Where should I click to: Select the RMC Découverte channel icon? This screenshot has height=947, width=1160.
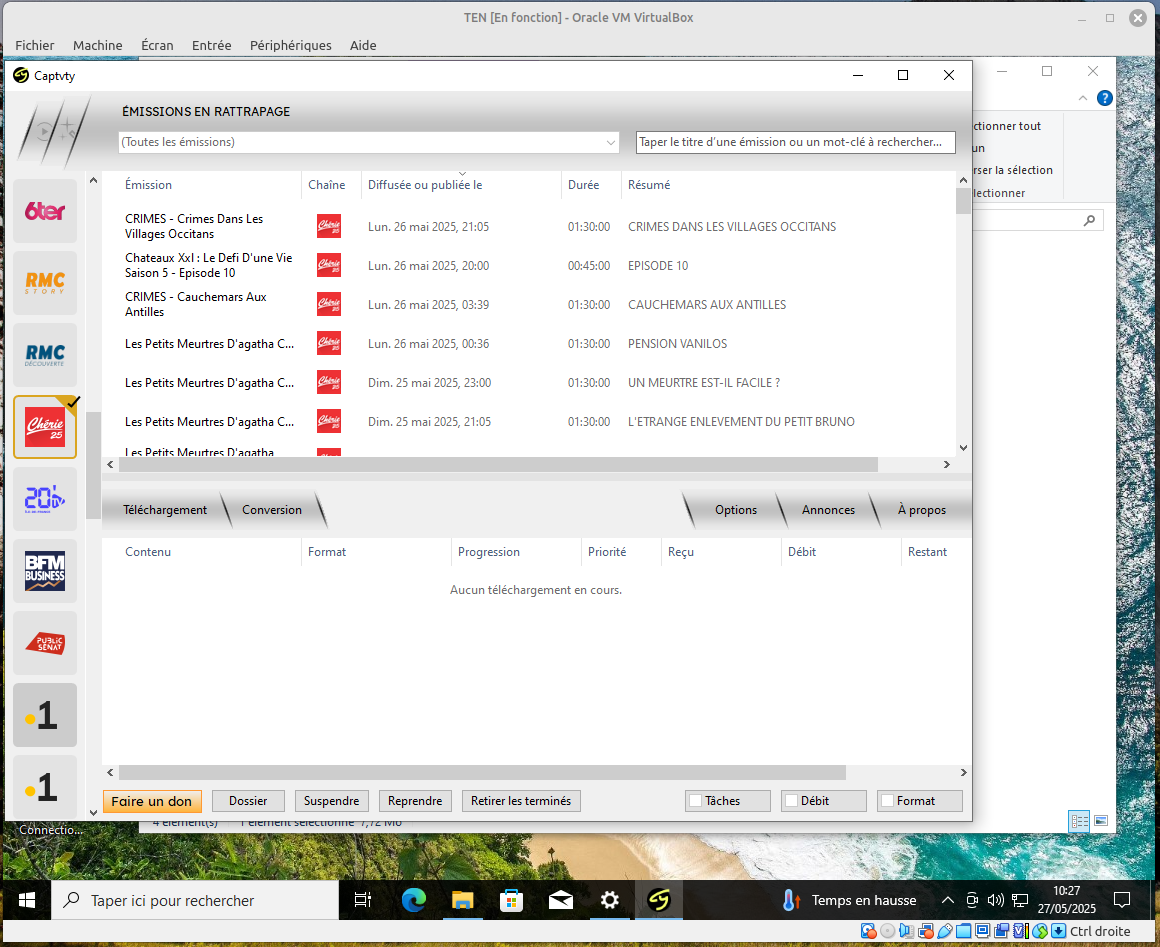[45, 355]
